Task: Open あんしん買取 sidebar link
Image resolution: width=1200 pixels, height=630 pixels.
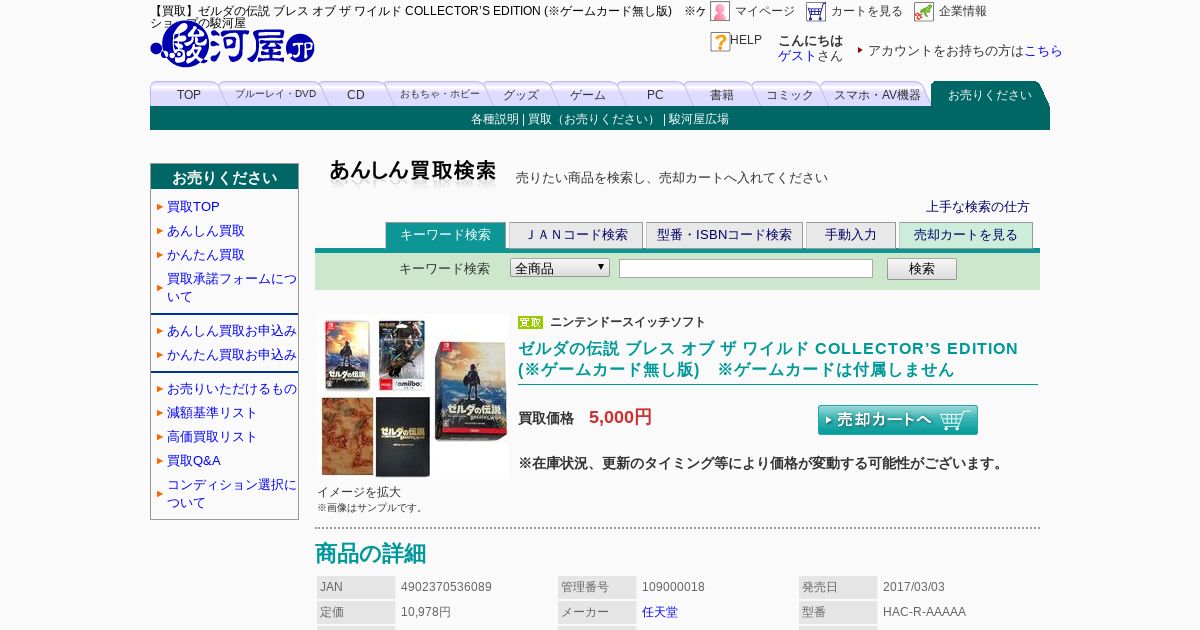Action: (x=206, y=231)
